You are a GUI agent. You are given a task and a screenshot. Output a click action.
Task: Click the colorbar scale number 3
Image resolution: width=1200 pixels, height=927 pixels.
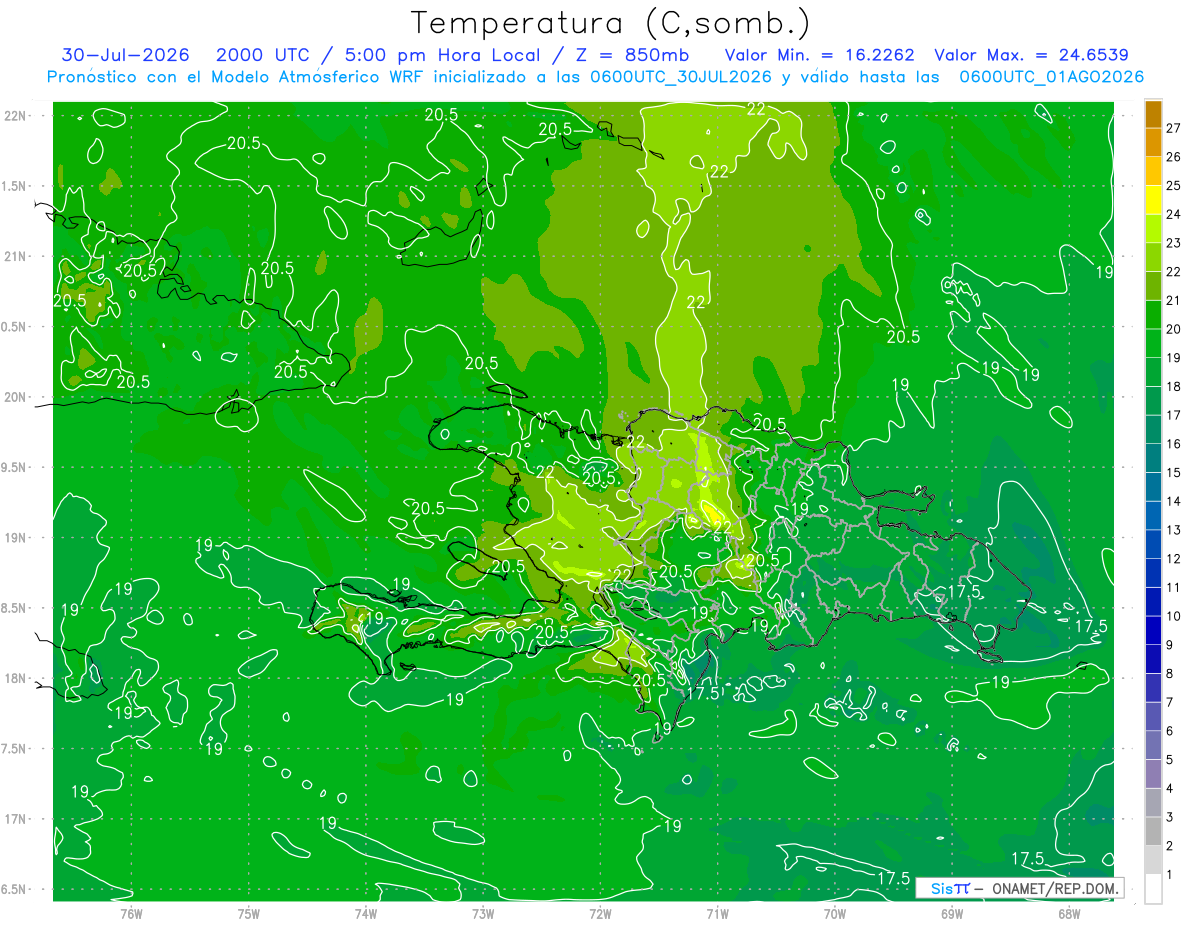point(1169,817)
